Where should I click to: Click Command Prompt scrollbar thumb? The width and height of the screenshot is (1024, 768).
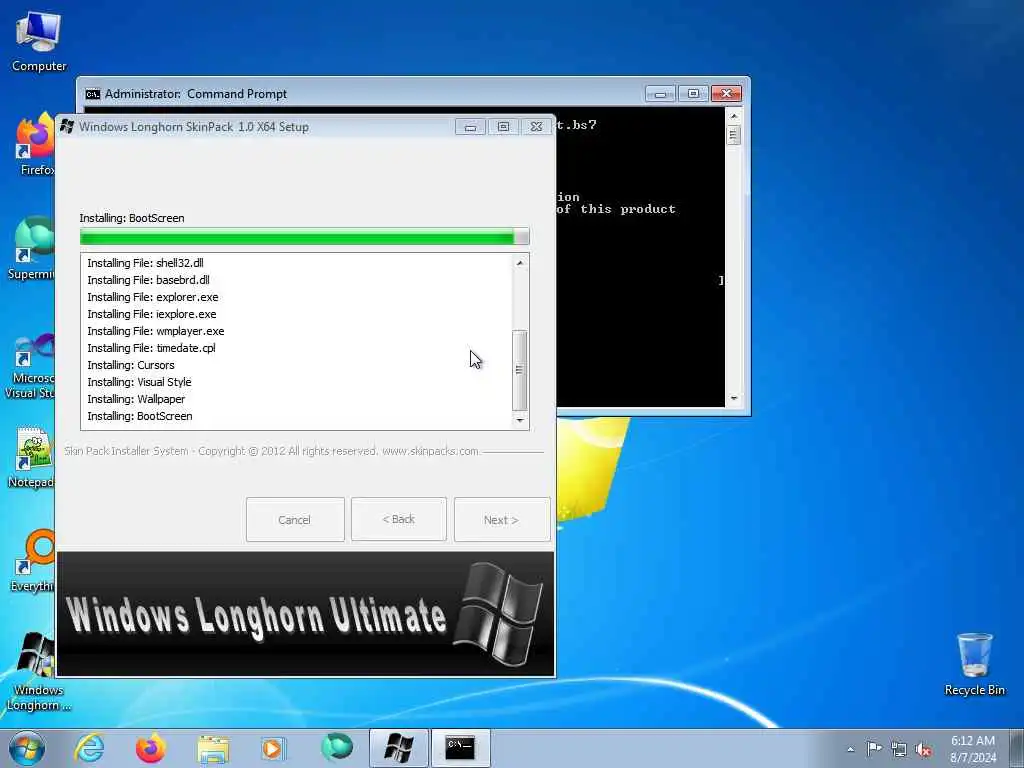point(733,135)
